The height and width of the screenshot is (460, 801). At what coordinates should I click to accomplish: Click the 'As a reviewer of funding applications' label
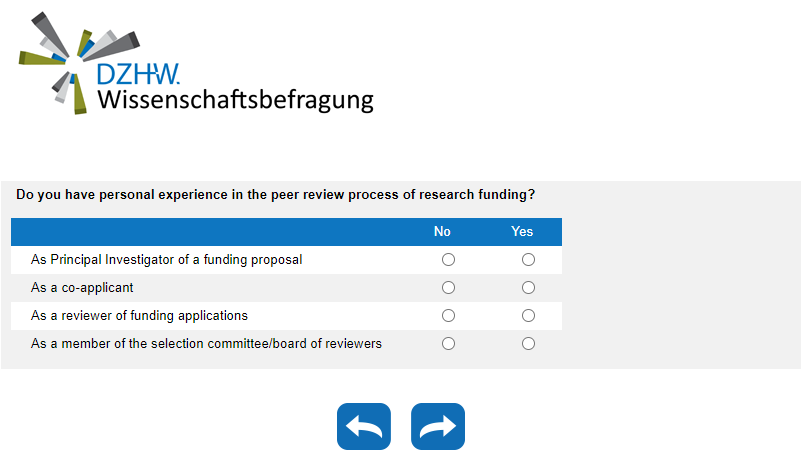[139, 316]
